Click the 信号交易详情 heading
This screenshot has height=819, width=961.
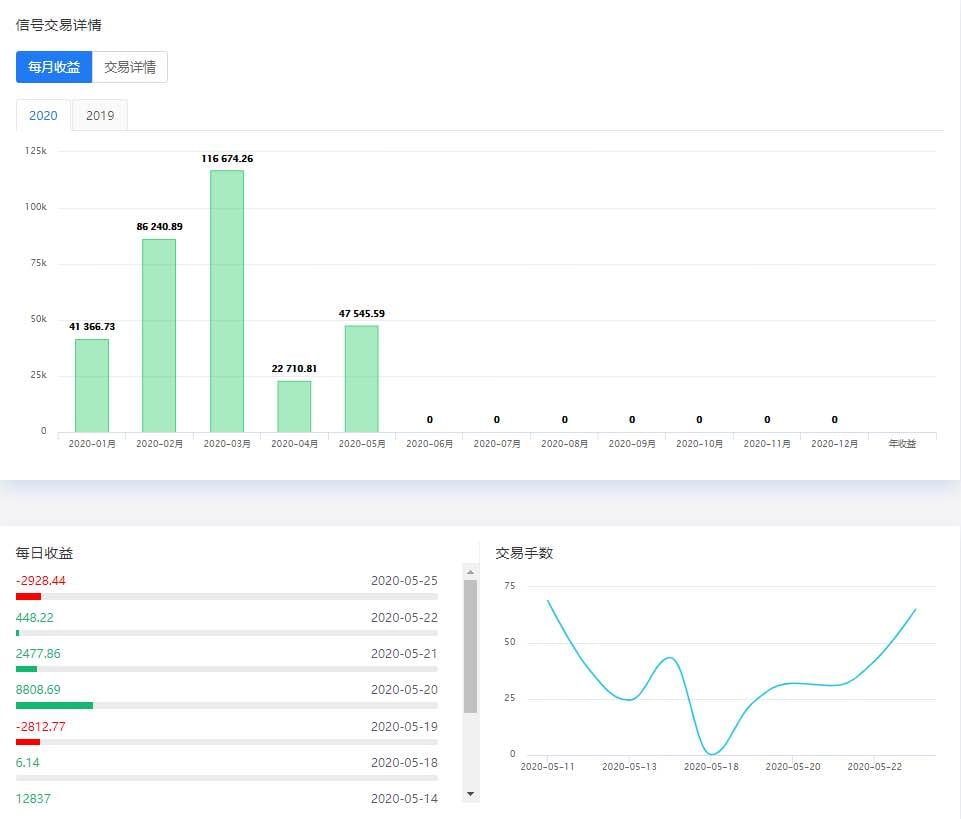(x=58, y=25)
